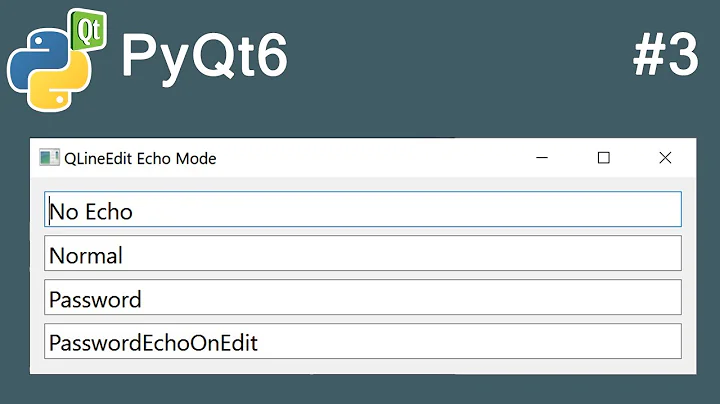Click the window icon beside QLineEdit Echo Mode
The height and width of the screenshot is (404, 720).
[x=49, y=158]
